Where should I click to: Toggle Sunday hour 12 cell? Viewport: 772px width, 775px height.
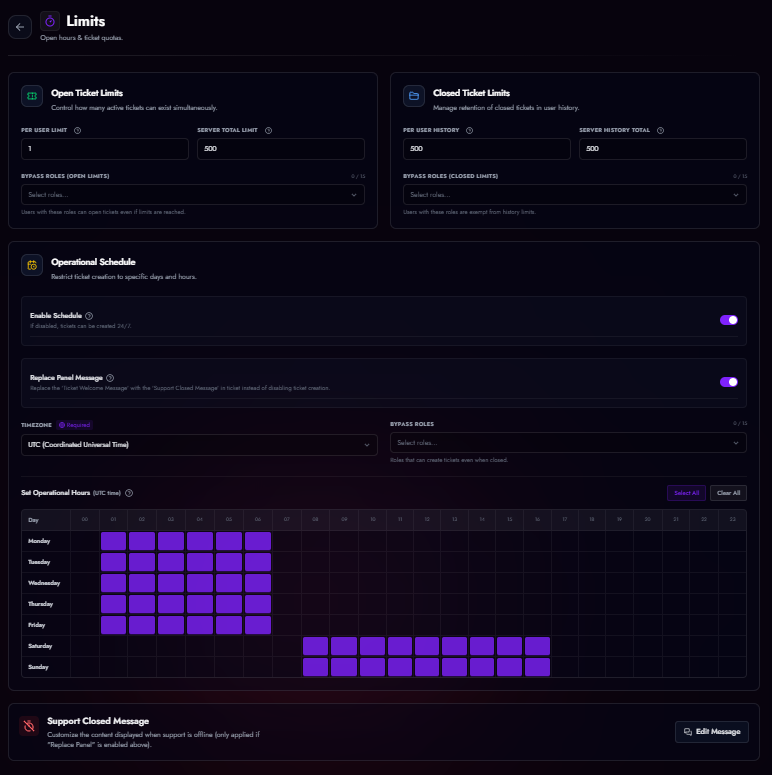(x=427, y=667)
